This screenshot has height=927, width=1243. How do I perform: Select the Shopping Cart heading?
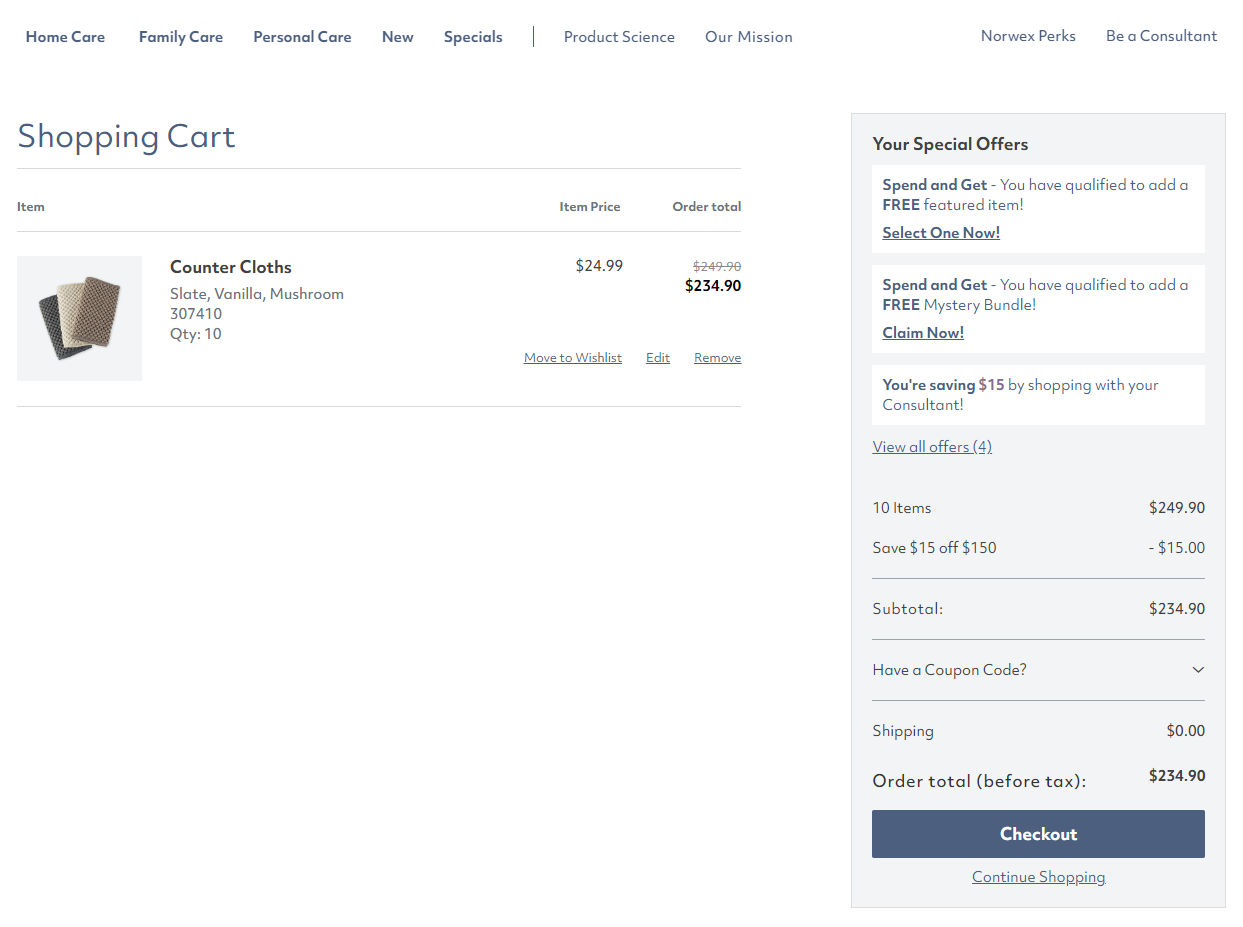126,136
